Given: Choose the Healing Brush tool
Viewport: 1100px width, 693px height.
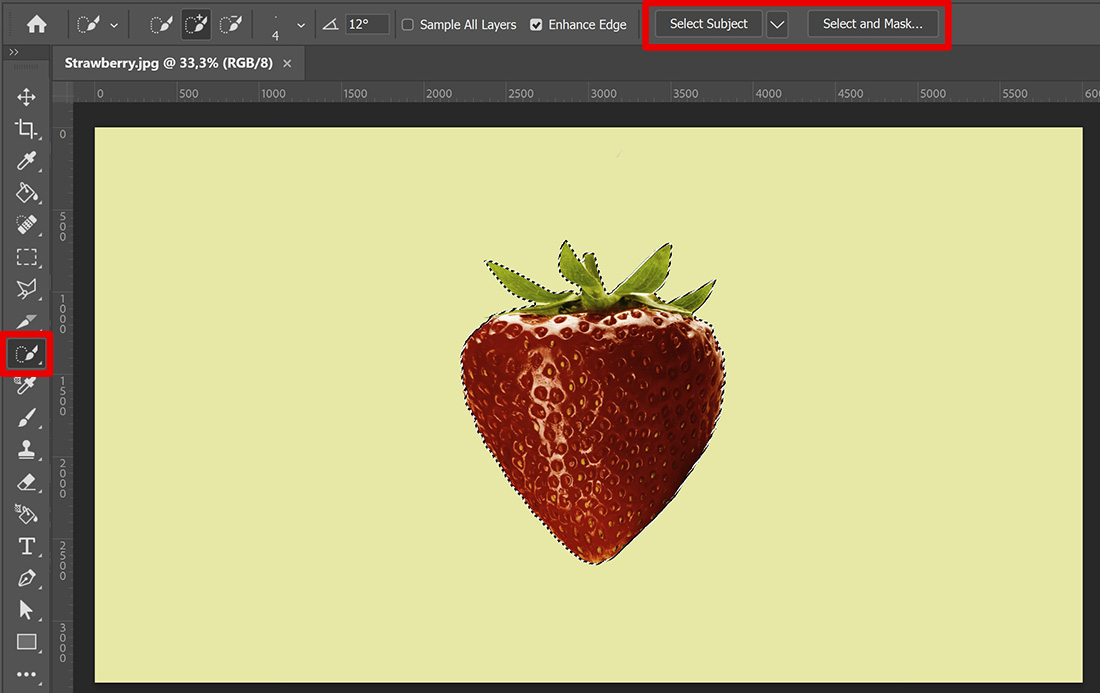Looking at the screenshot, I should coord(27,225).
